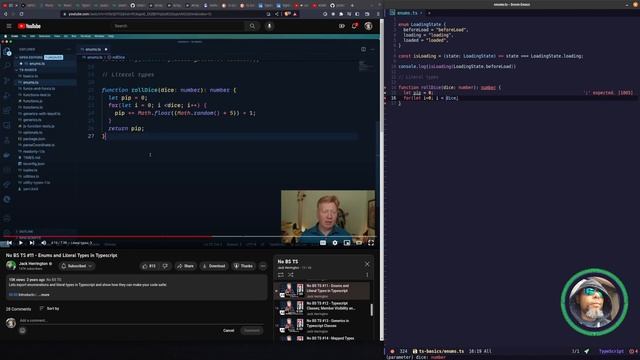Open emoji picker under the comment box
Screen dimensions: 640x360
coord(22,331)
